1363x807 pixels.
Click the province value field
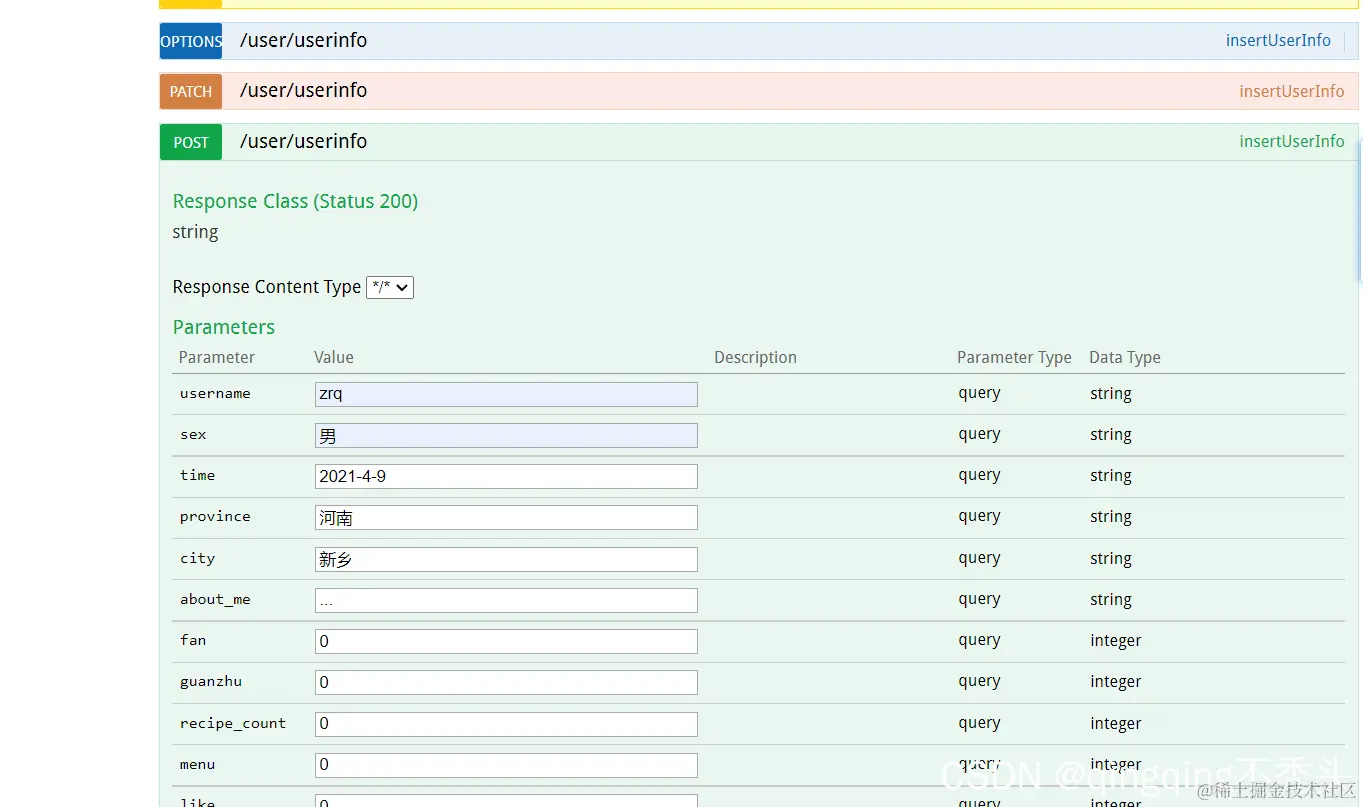(x=506, y=518)
